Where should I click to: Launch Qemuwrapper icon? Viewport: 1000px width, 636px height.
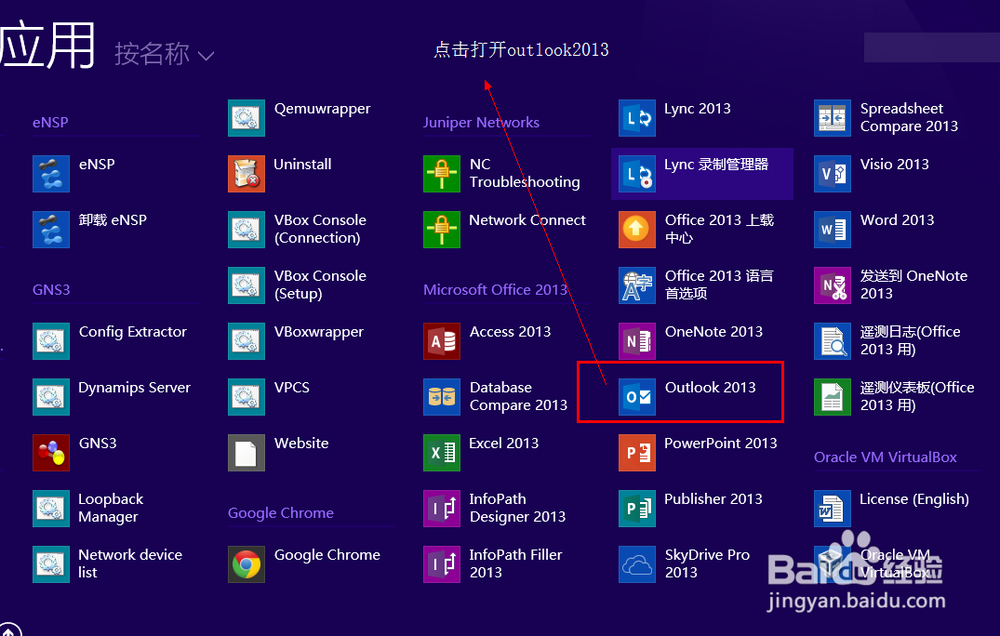[246, 118]
